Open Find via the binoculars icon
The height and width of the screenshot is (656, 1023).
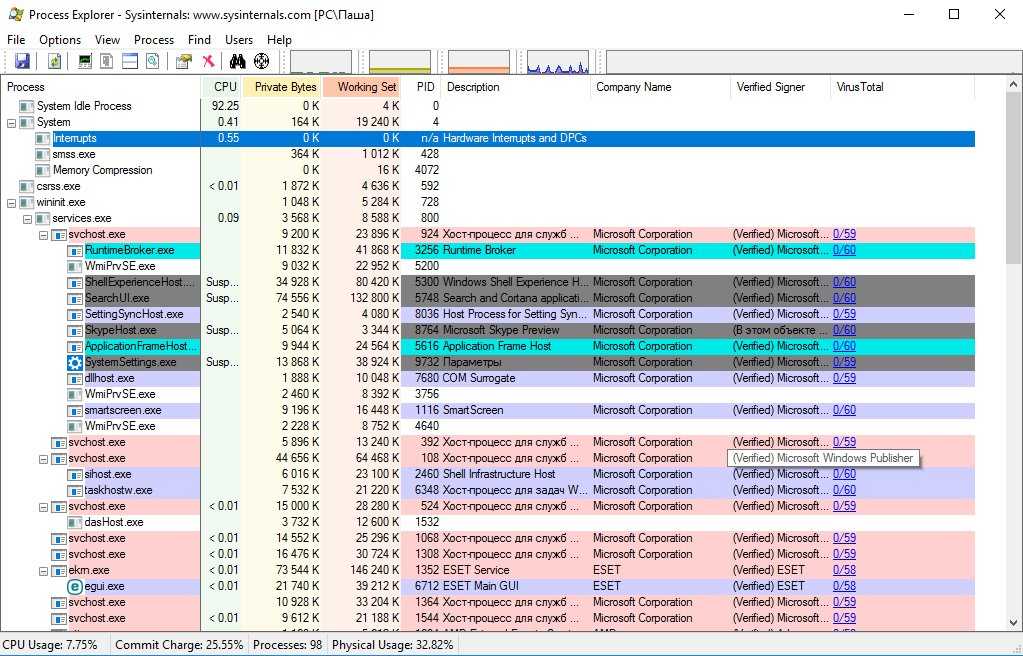[238, 62]
